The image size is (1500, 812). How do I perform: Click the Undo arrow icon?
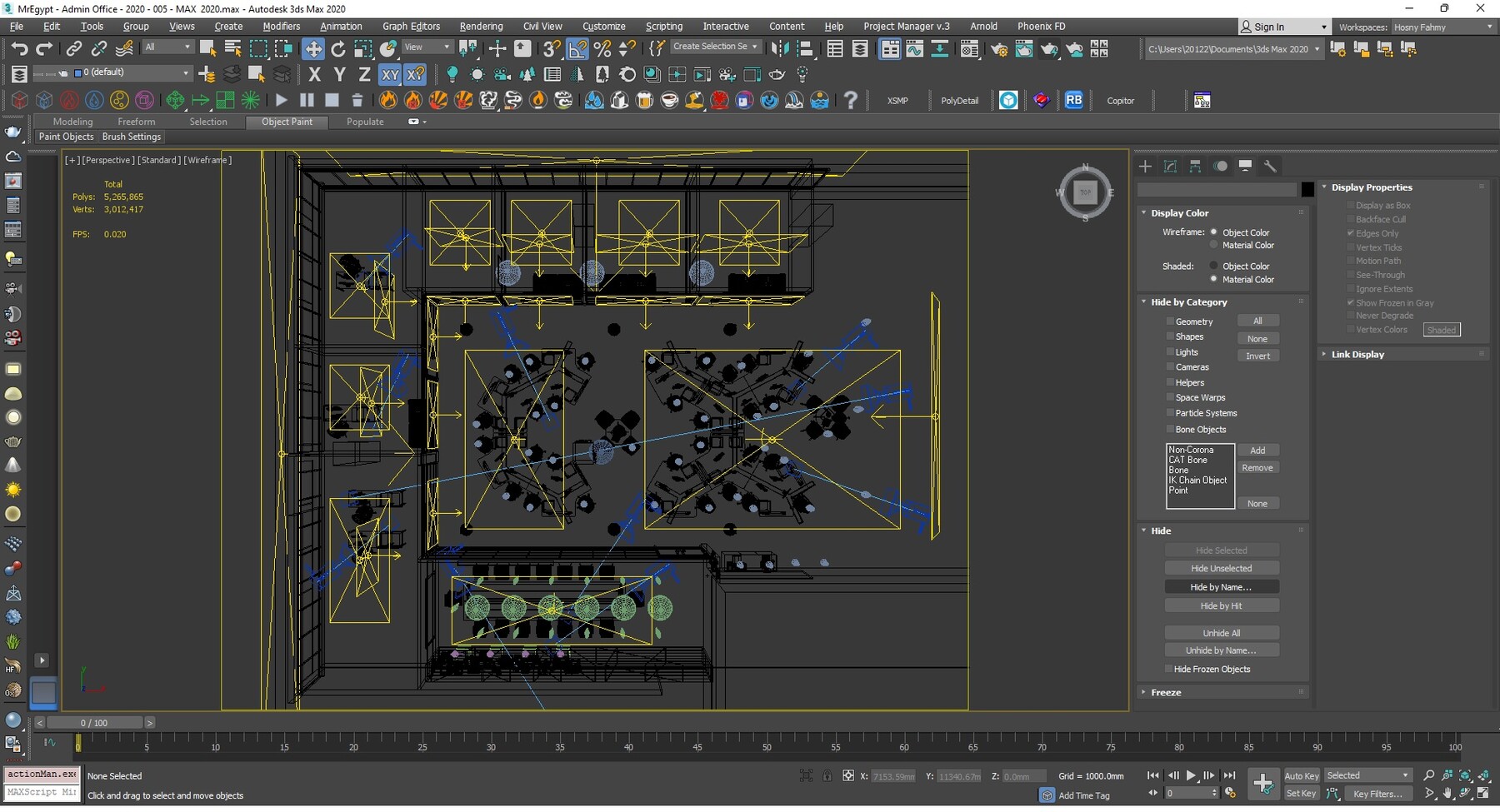tap(19, 49)
